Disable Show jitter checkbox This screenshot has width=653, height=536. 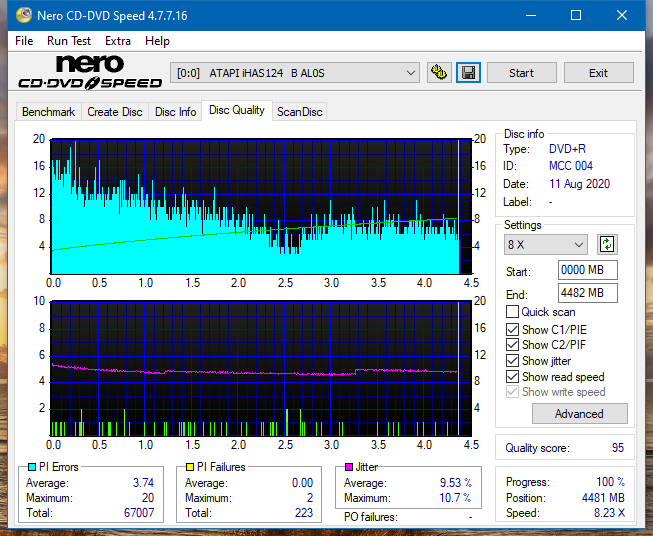tap(512, 361)
